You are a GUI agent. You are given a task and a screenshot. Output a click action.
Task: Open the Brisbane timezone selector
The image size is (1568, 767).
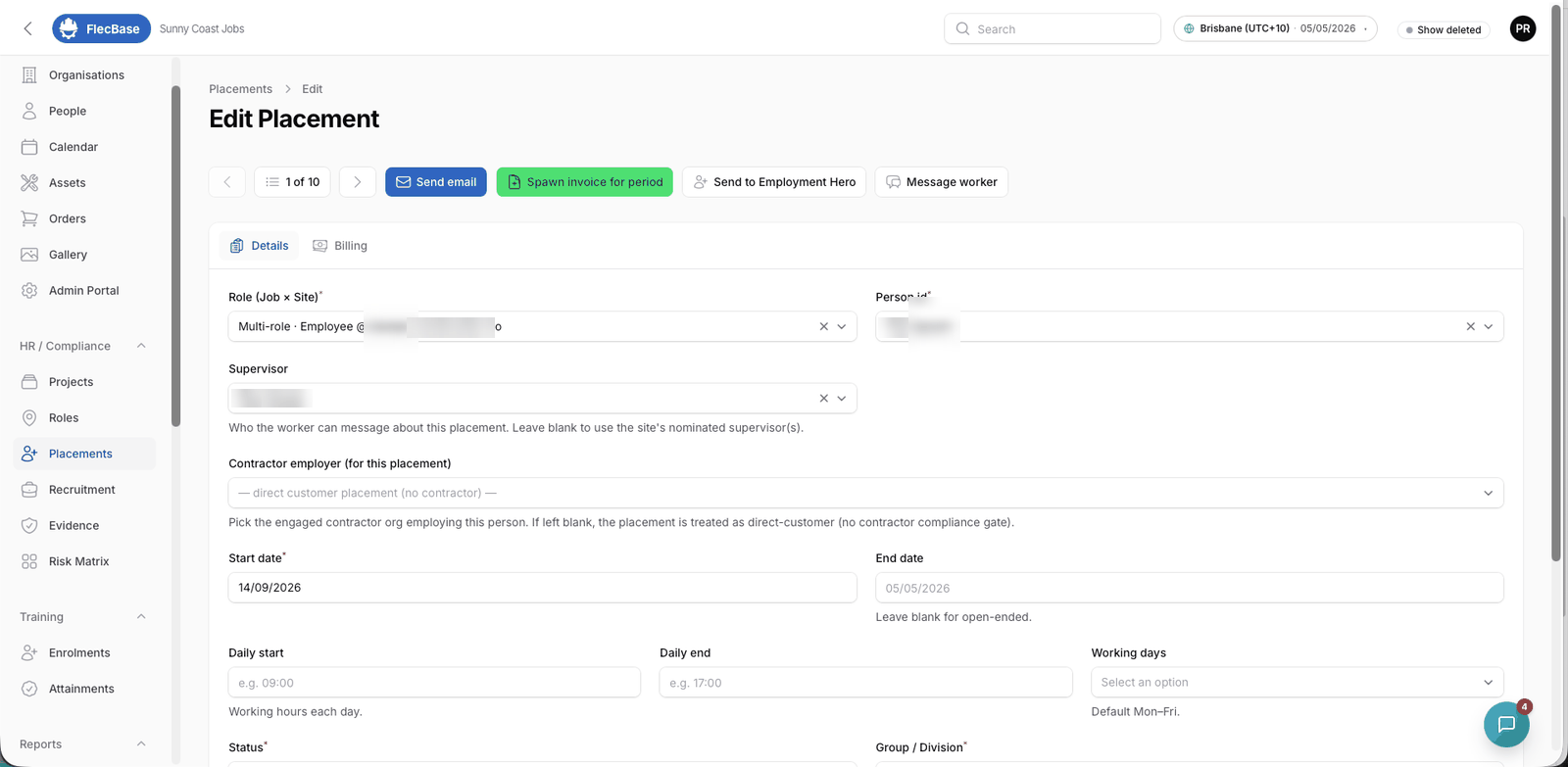1274,28
